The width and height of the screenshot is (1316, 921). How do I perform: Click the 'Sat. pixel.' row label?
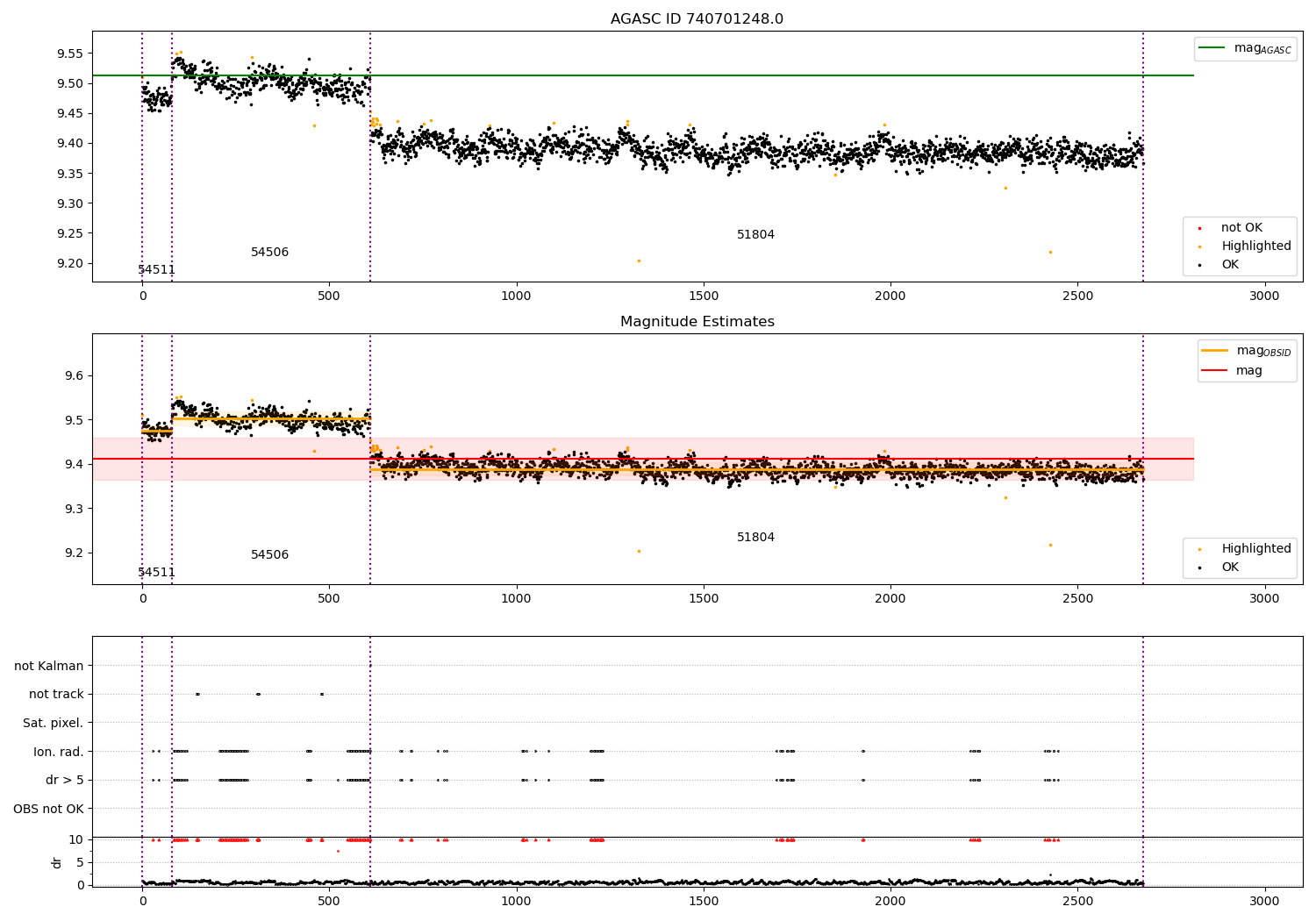pyautogui.click(x=54, y=724)
